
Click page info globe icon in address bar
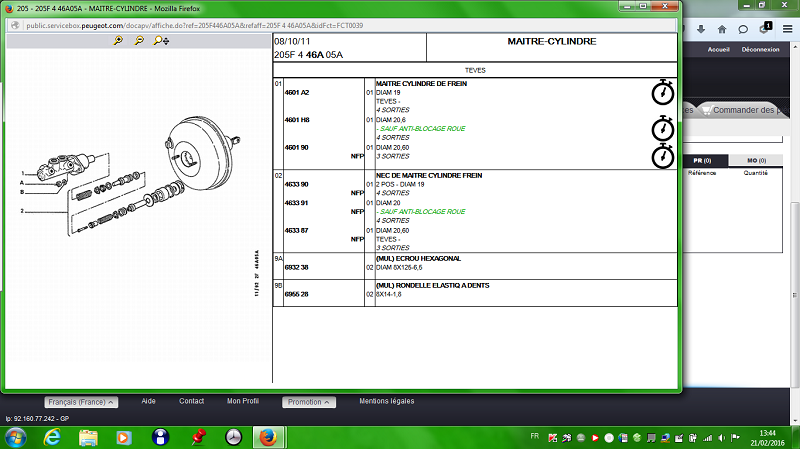click(15, 25)
